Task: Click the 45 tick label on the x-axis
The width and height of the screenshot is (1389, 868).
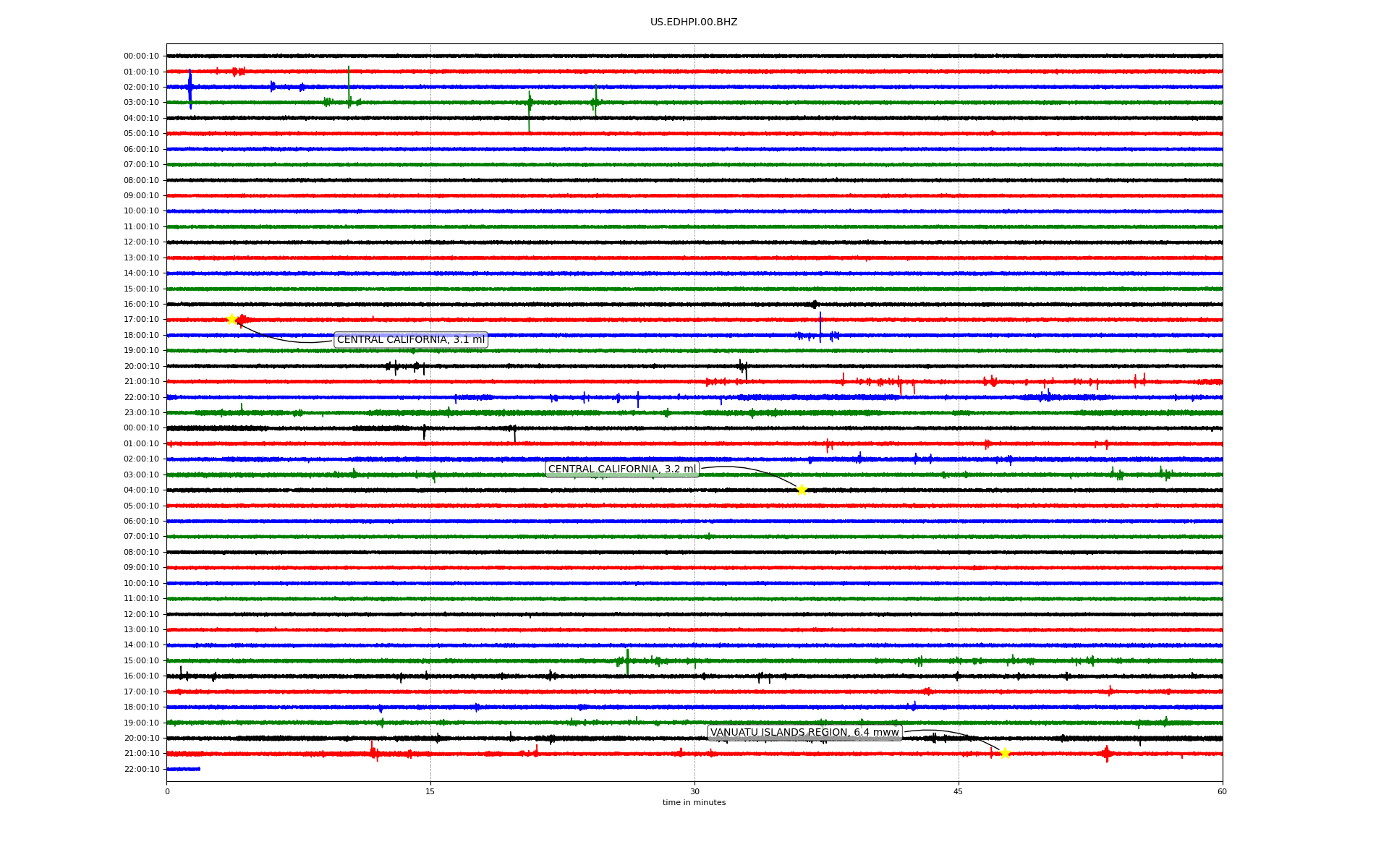Action: [959, 791]
